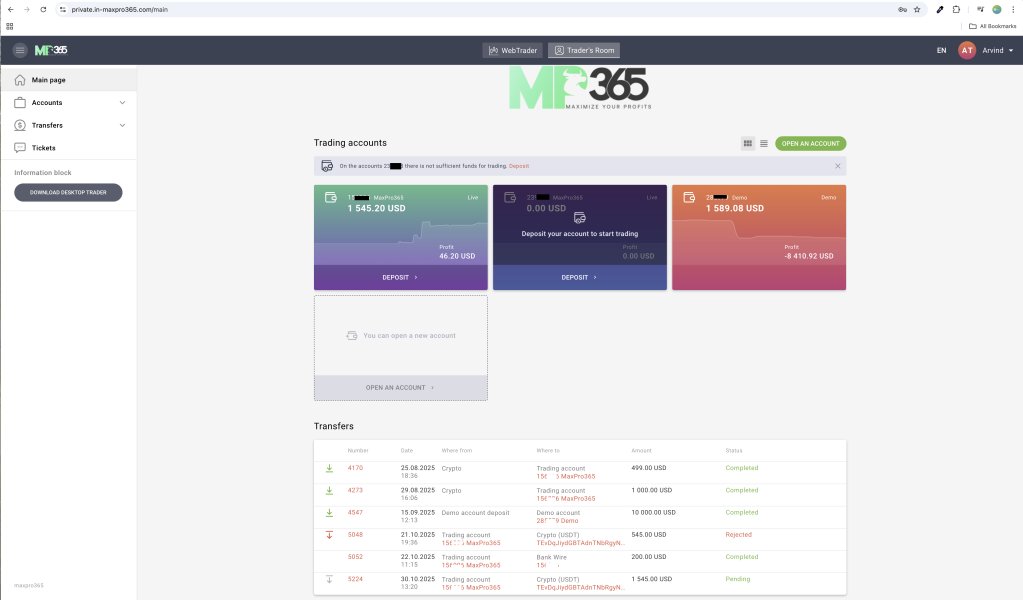Screen dimensions: 1023x600
Task: Click the green Open an Account button
Action: 810,143
